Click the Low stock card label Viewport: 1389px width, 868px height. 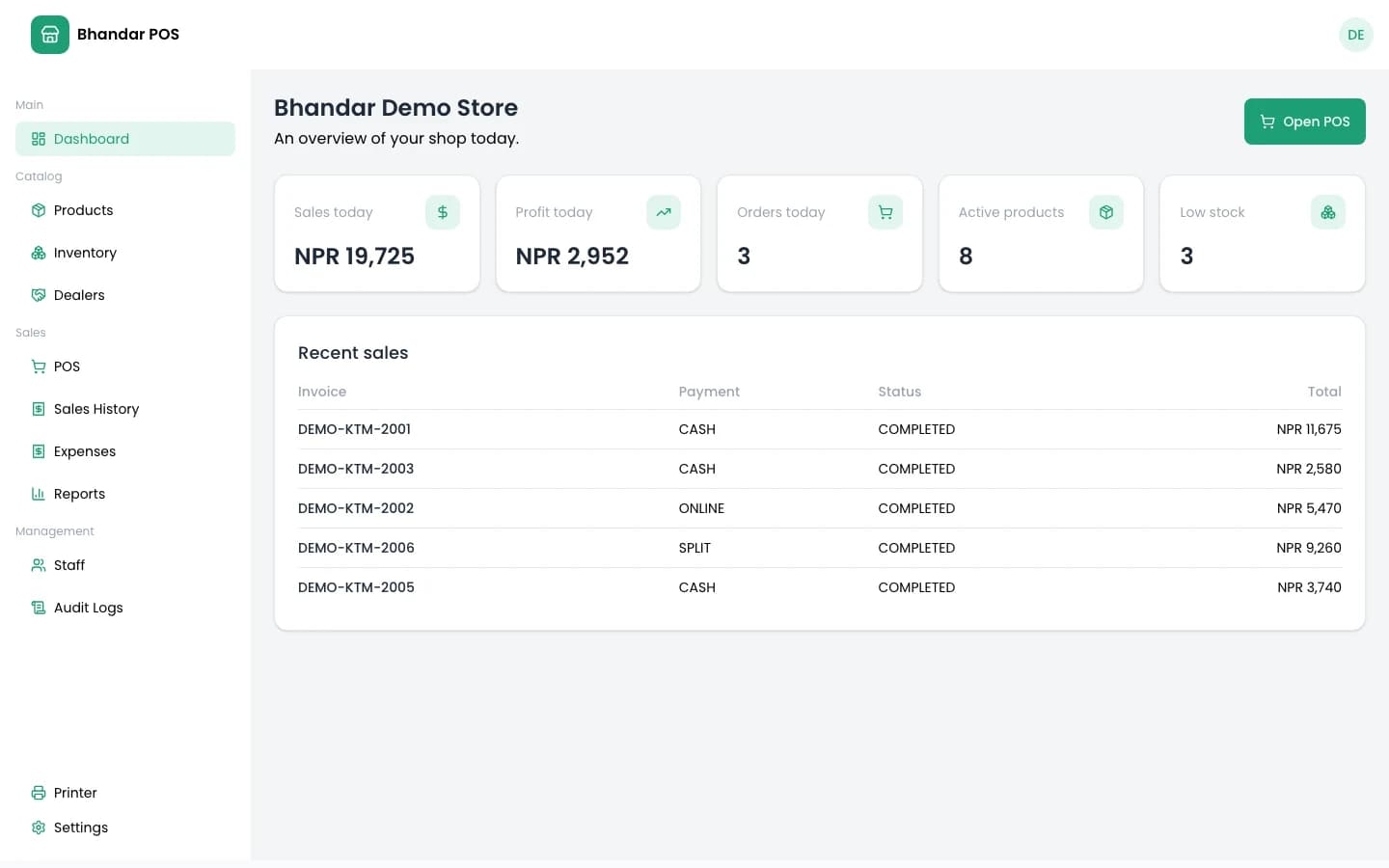pos(1212,212)
